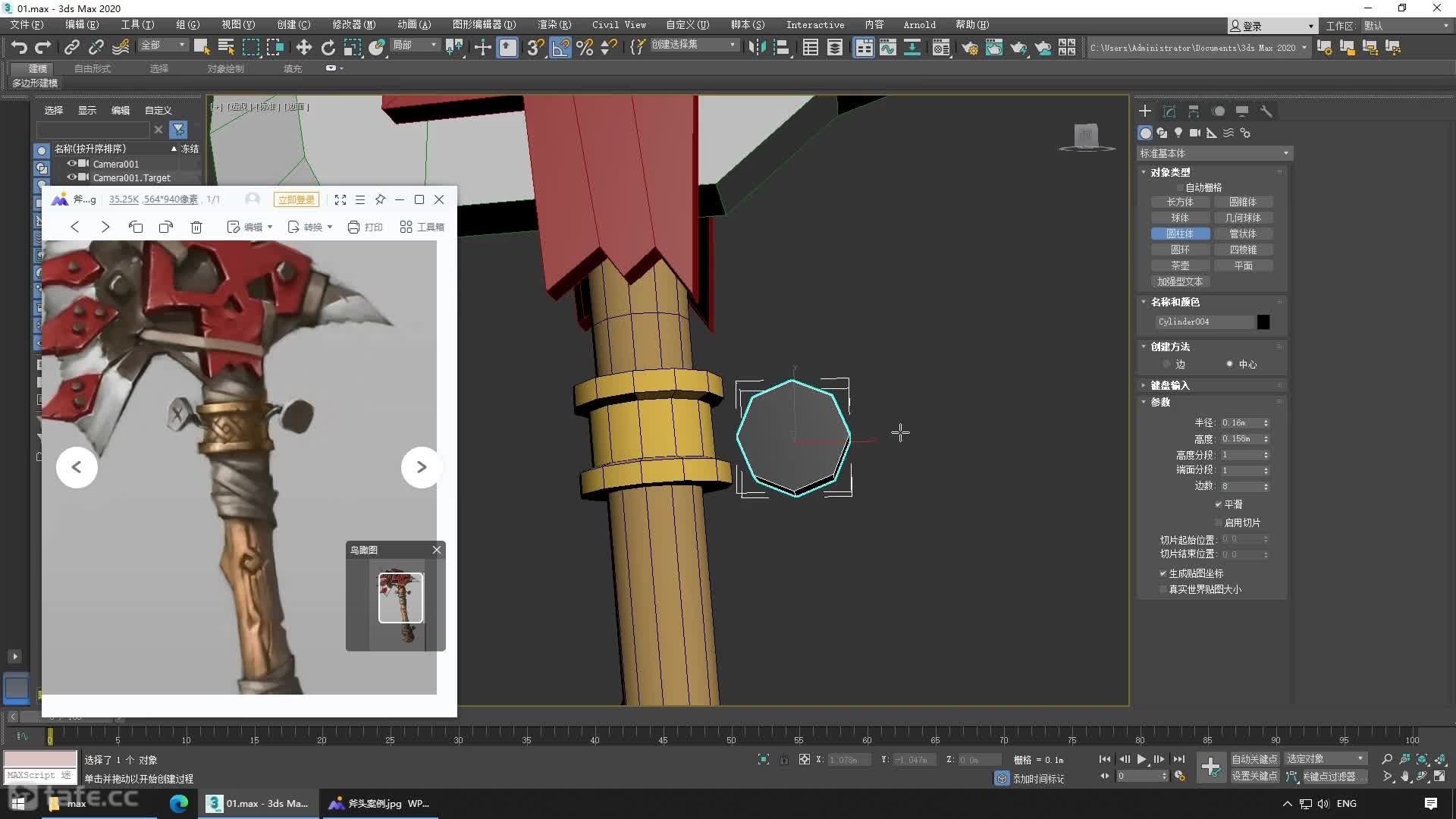This screenshot has width=1456, height=819.
Task: Select Shapes category in Create panel
Action: [1162, 133]
